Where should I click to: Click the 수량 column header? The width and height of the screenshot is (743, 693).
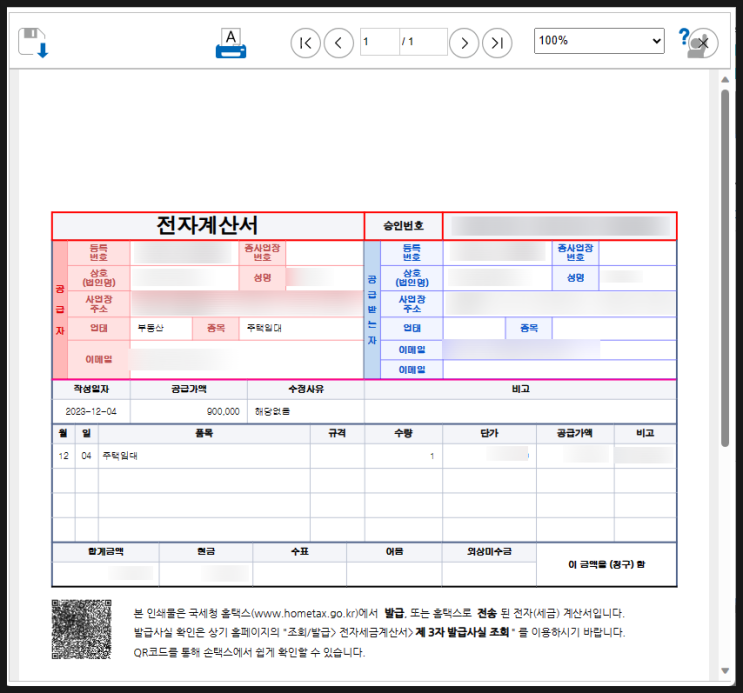(403, 433)
